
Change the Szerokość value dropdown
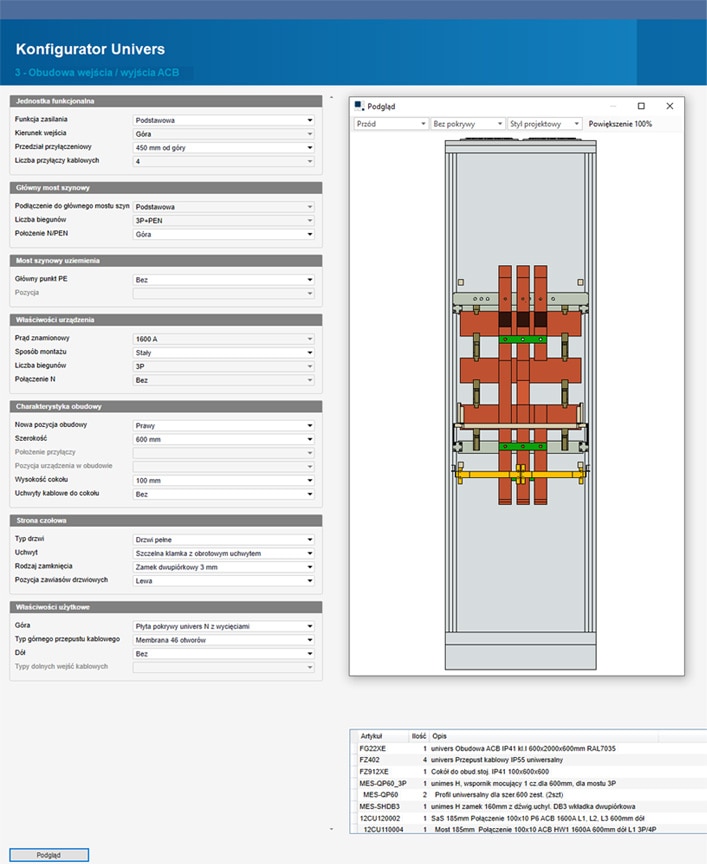pos(224,439)
